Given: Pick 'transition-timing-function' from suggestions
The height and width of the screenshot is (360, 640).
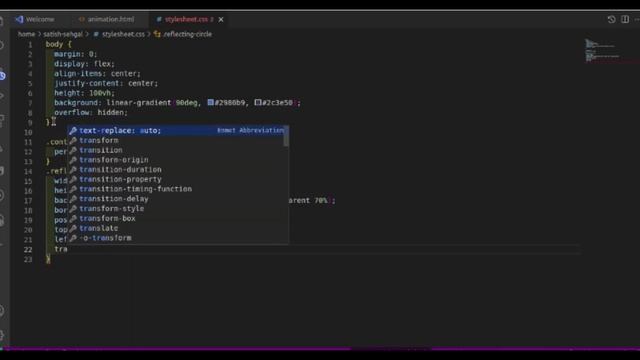Looking at the screenshot, I should (x=176, y=189).
